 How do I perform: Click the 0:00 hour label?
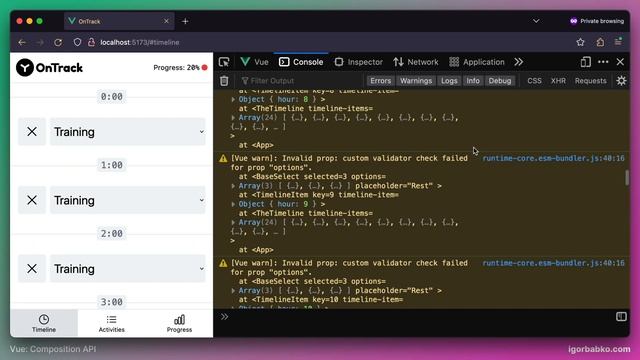click(x=111, y=97)
